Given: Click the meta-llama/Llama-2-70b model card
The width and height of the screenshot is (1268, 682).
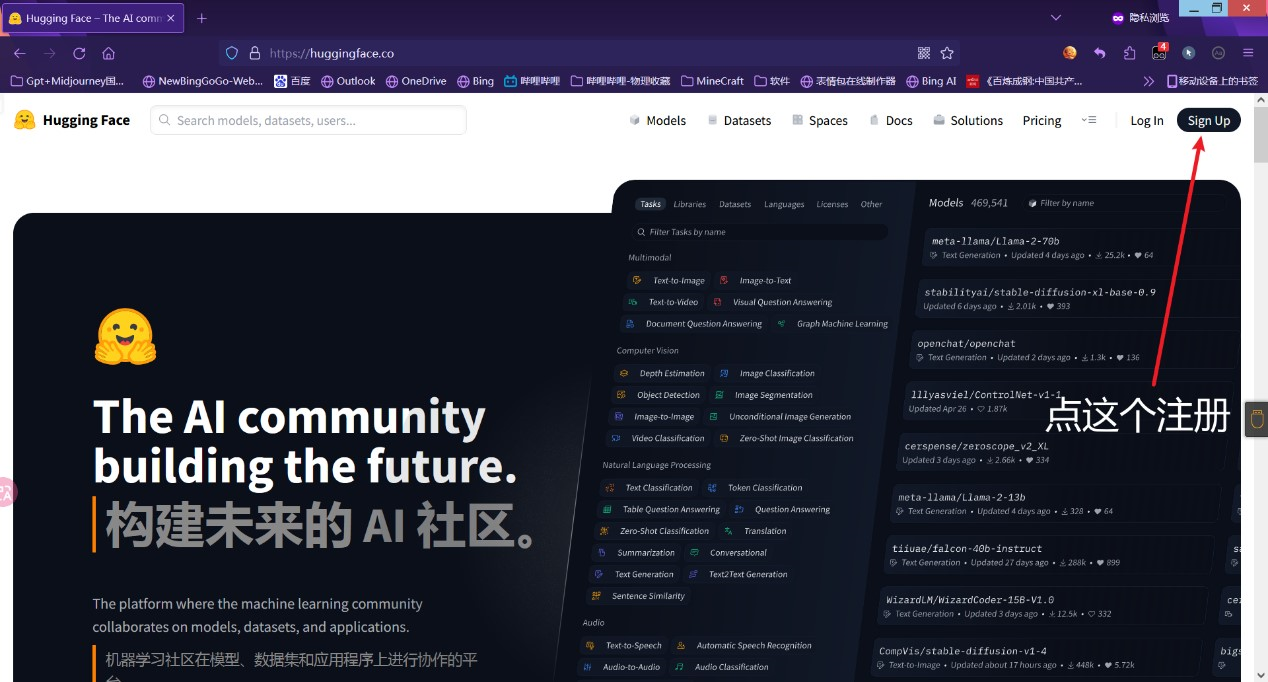Looking at the screenshot, I should 1080,247.
